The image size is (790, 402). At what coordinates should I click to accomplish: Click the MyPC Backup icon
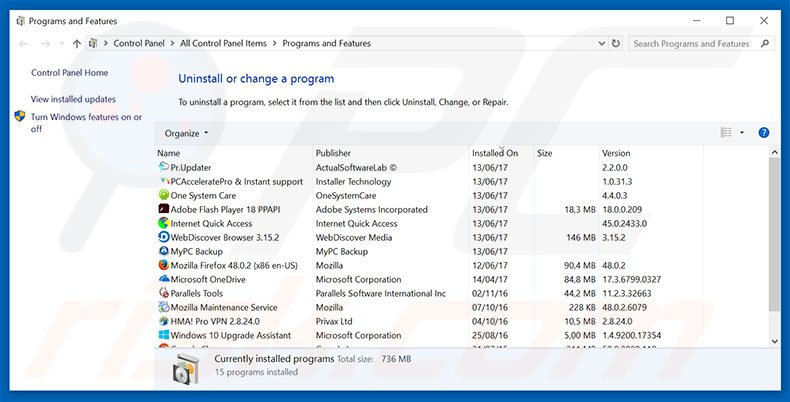[x=164, y=251]
